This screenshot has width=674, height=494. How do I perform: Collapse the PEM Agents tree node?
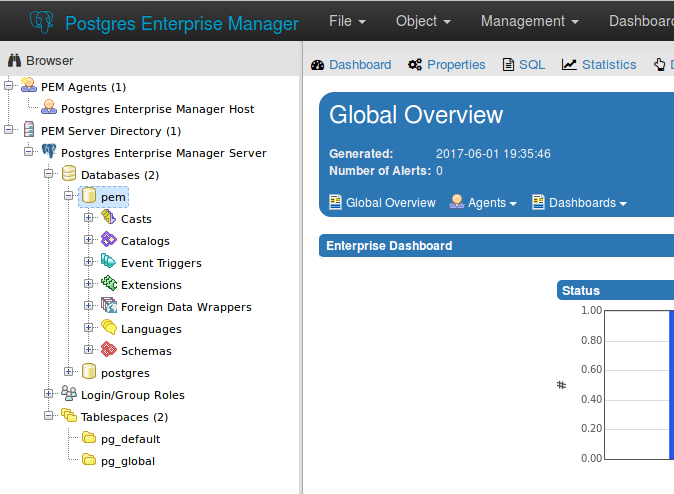[x=9, y=86]
